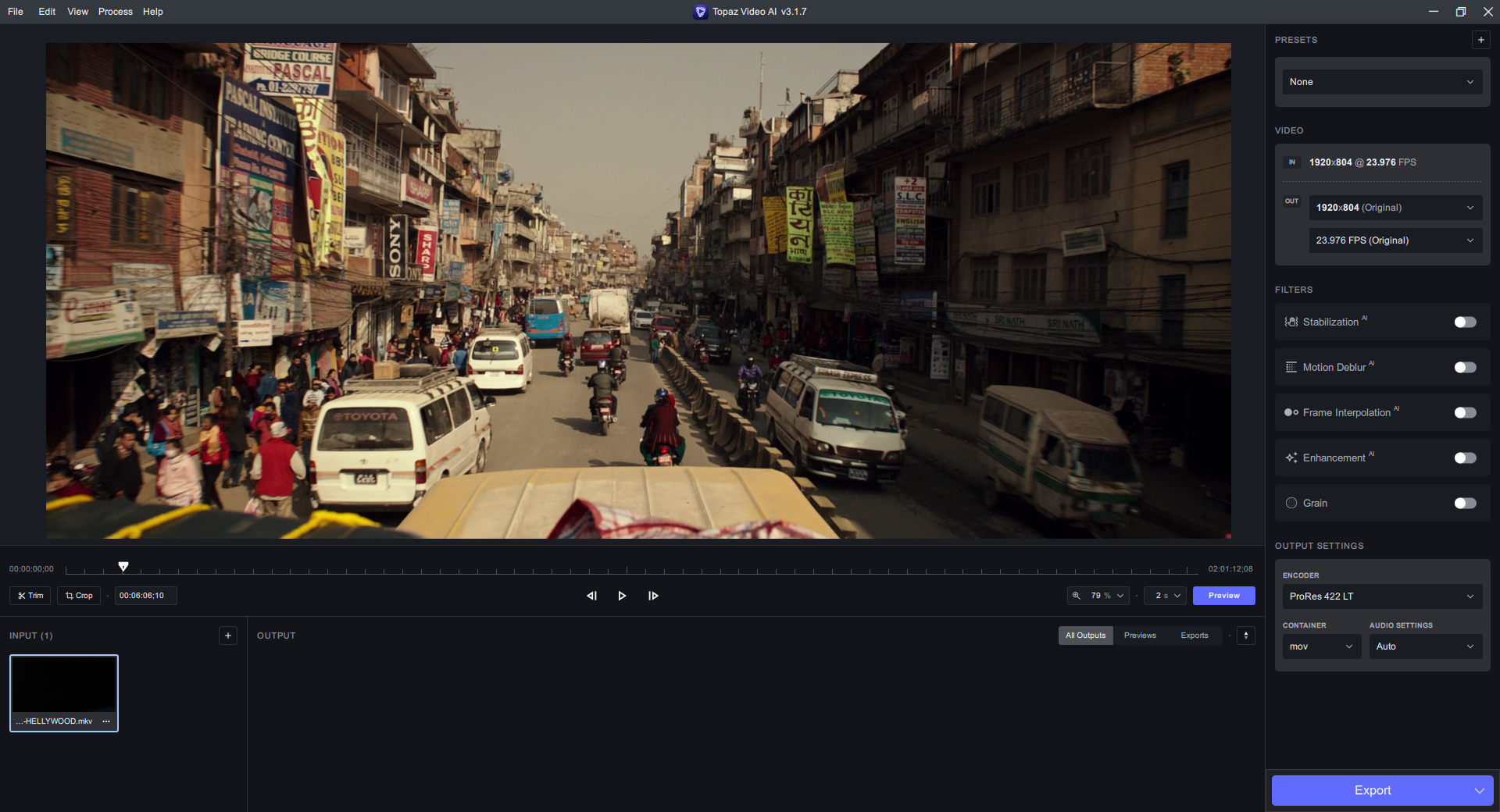1500x812 pixels.
Task: Click the timeline playhead marker
Action: click(x=123, y=566)
